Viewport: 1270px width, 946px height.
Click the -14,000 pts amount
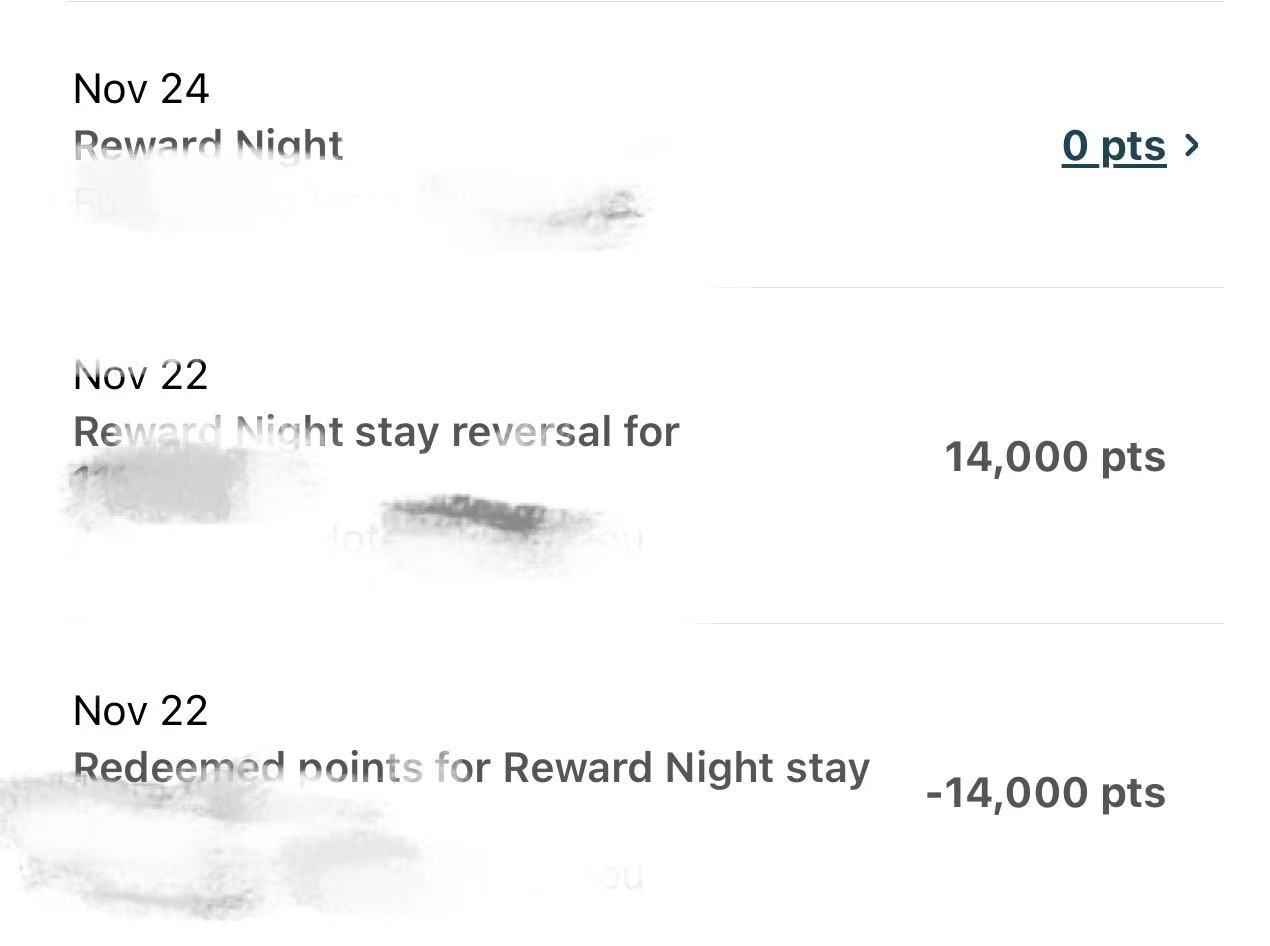pyautogui.click(x=1045, y=793)
